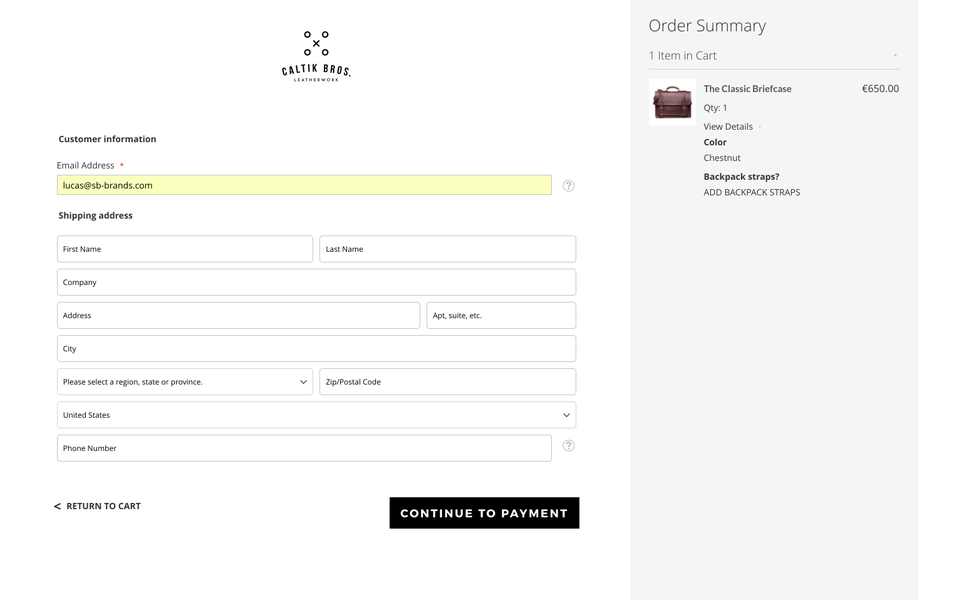Open The Classic Briefcase product name
Image resolution: width=959 pixels, height=600 pixels.
(x=747, y=89)
